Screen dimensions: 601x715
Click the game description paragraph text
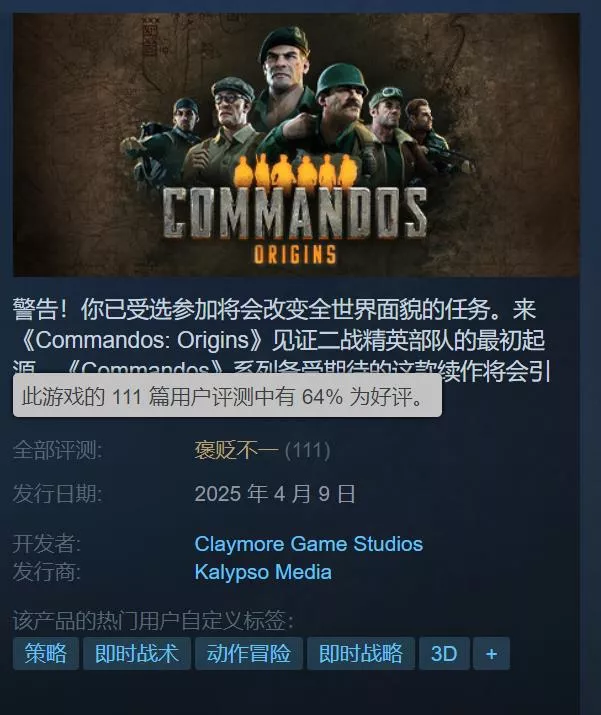(283, 341)
